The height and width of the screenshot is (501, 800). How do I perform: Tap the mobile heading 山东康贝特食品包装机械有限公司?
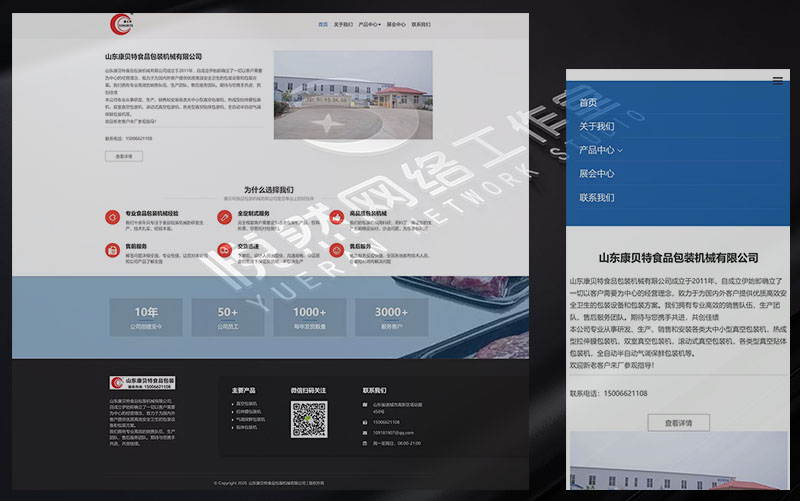click(x=679, y=258)
